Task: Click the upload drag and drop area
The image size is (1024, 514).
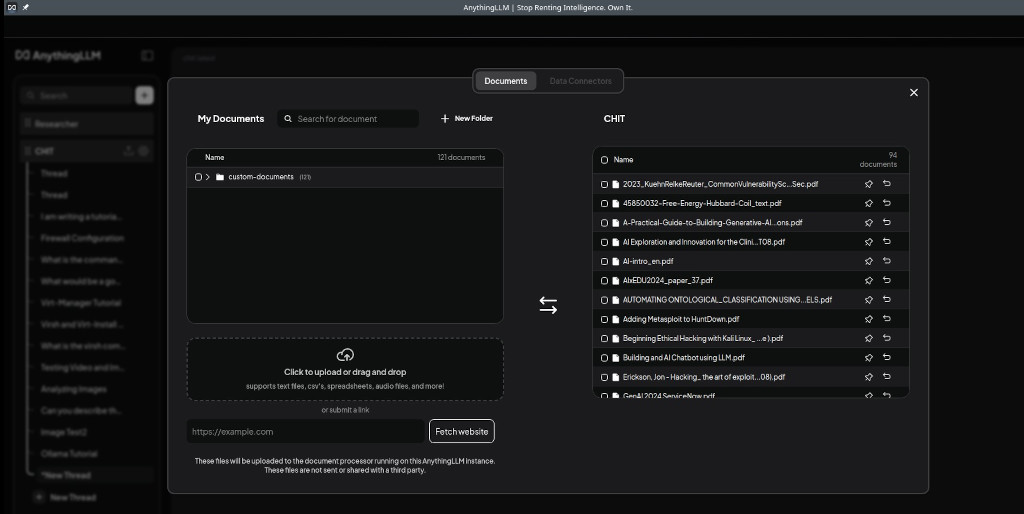Action: click(345, 369)
